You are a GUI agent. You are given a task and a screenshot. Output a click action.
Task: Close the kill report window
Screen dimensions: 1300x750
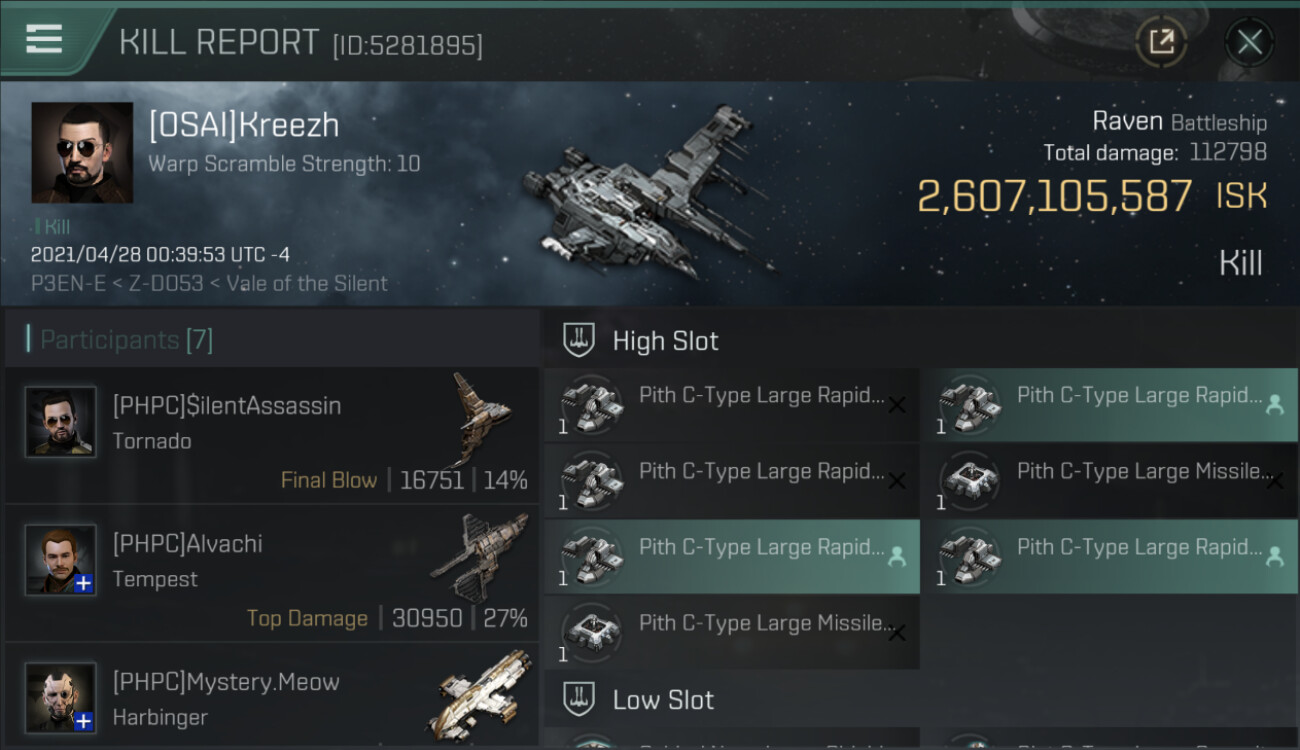pos(1249,42)
